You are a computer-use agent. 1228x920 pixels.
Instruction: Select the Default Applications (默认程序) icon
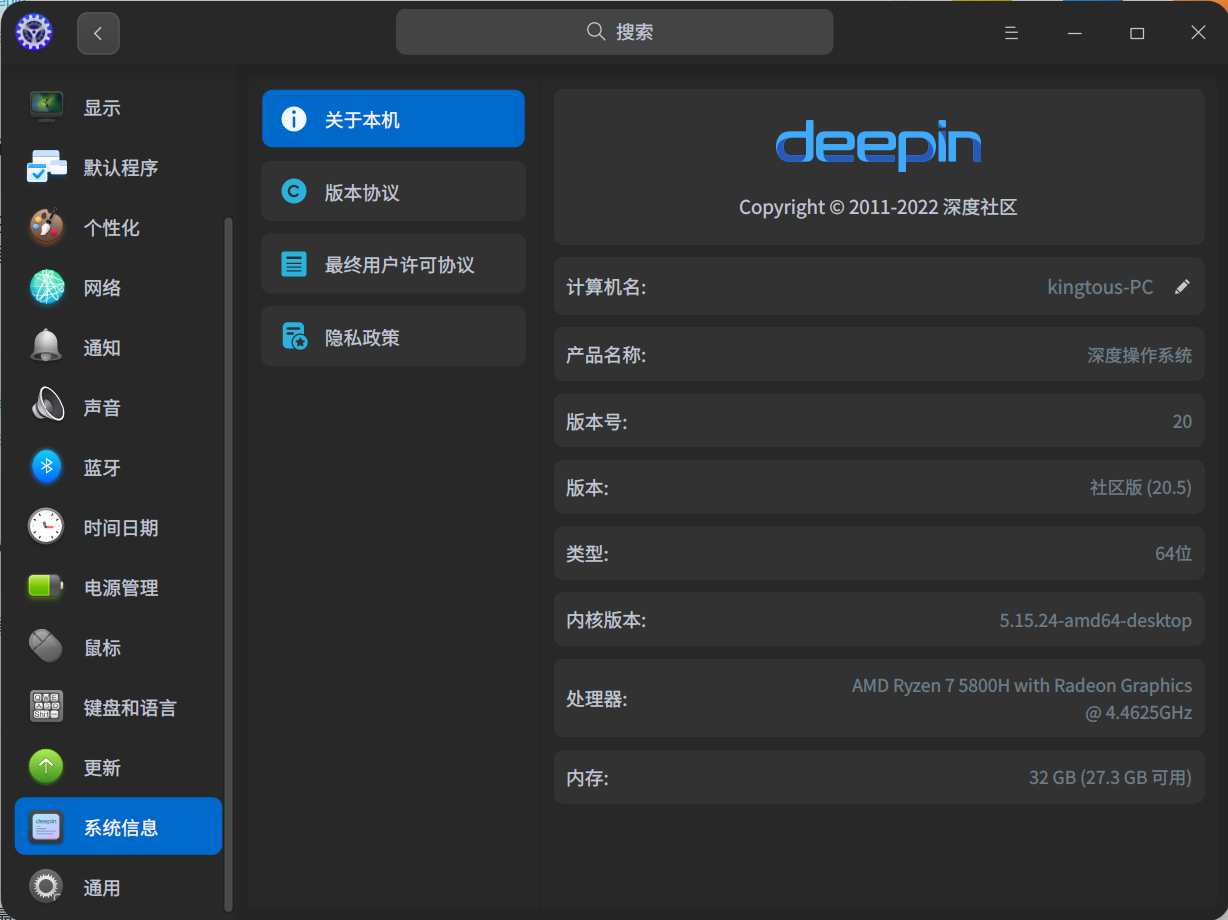pyautogui.click(x=46, y=167)
